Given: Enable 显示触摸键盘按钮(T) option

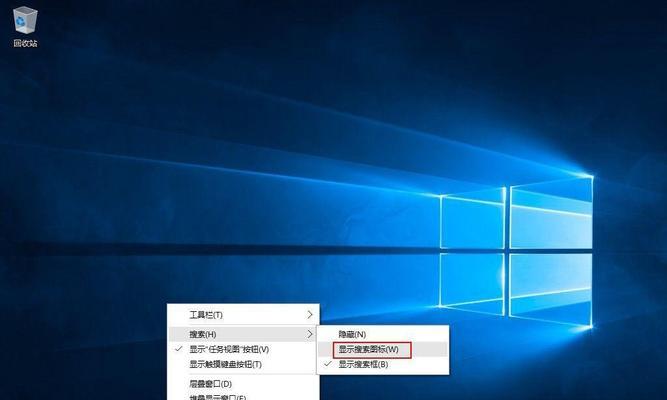Looking at the screenshot, I should tap(243, 365).
